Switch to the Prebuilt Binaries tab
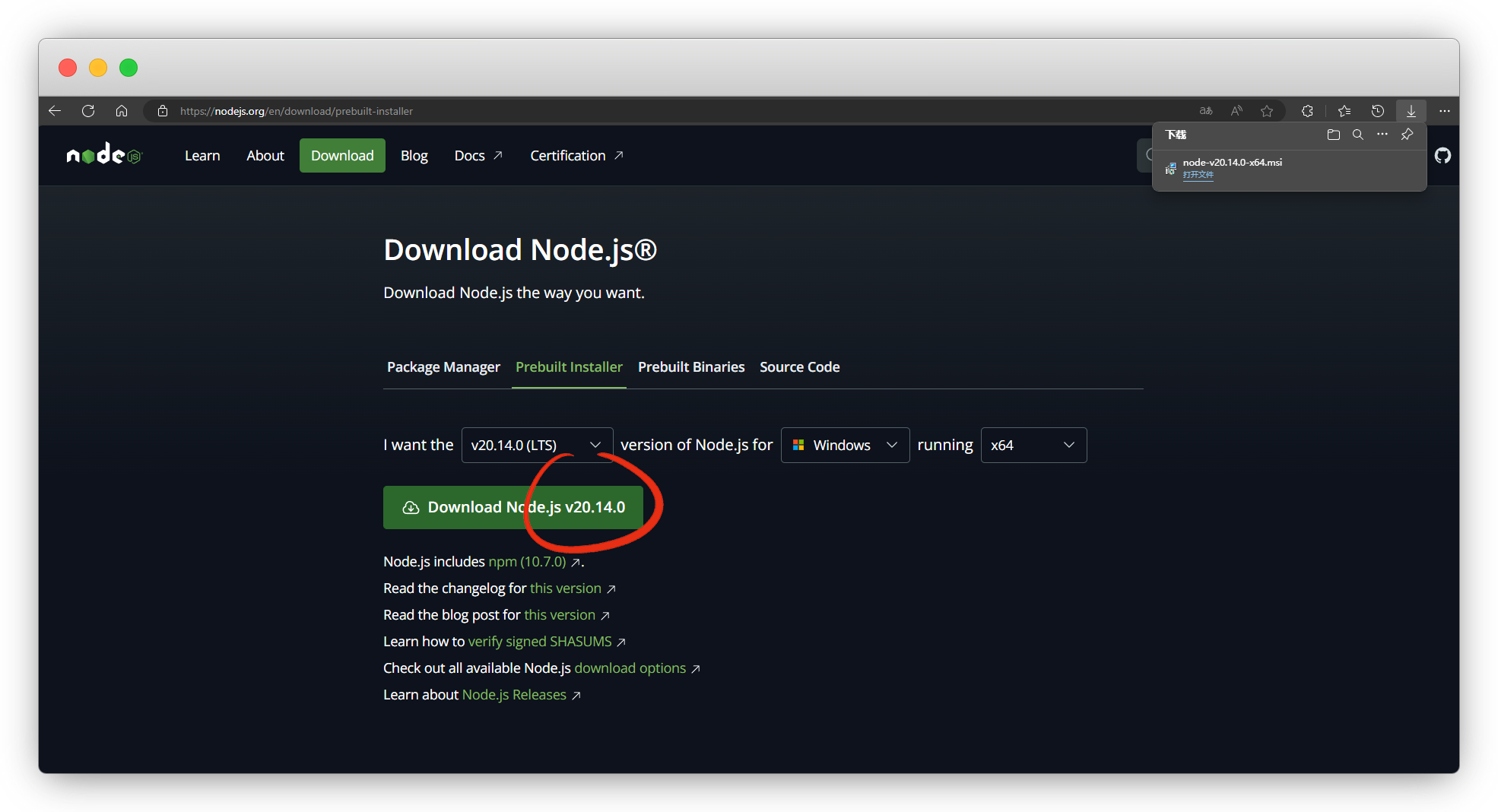The image size is (1498, 812). [691, 367]
